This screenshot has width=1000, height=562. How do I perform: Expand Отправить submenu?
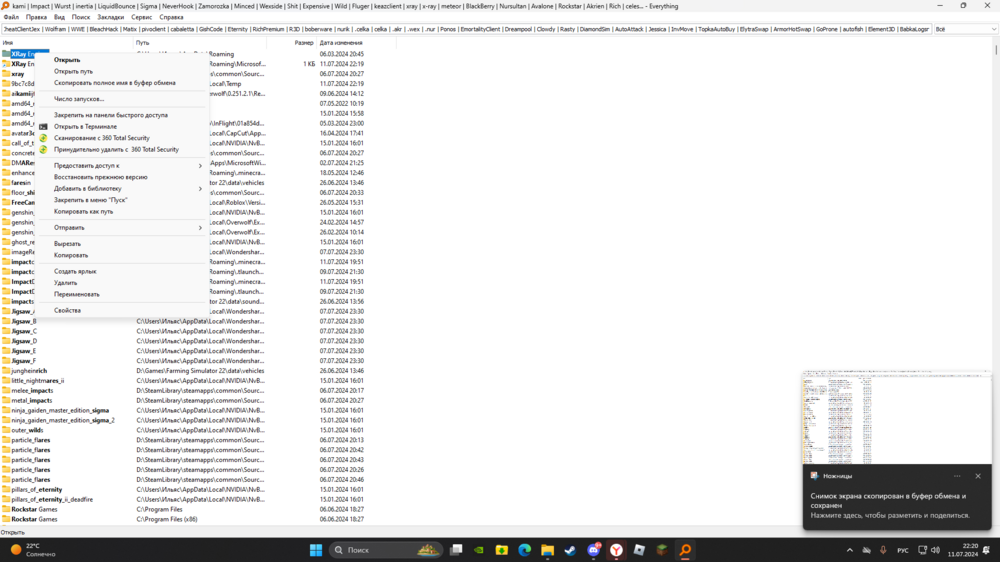pos(122,228)
